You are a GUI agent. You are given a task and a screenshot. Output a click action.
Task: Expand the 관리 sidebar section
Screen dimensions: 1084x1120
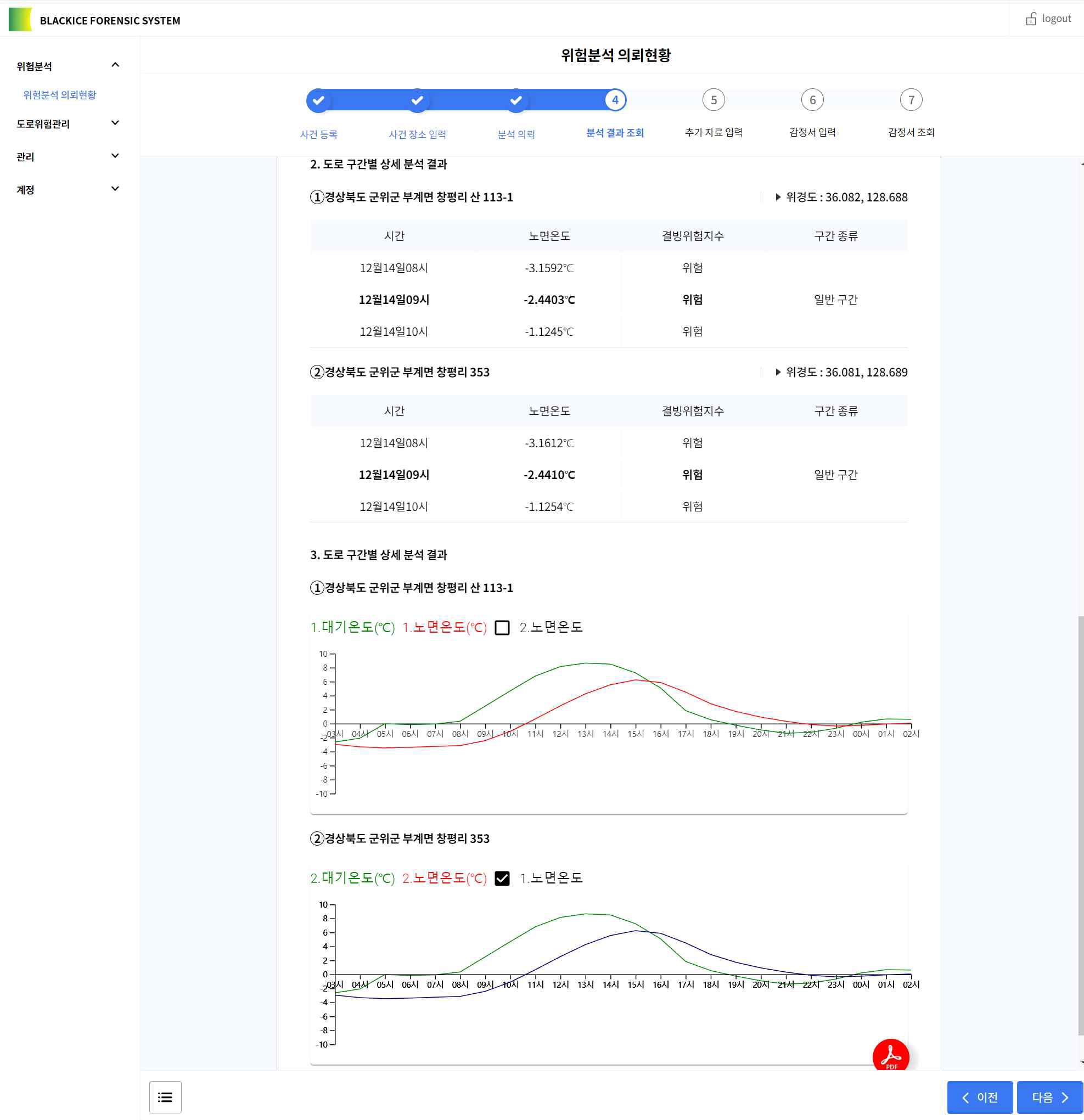click(x=115, y=155)
